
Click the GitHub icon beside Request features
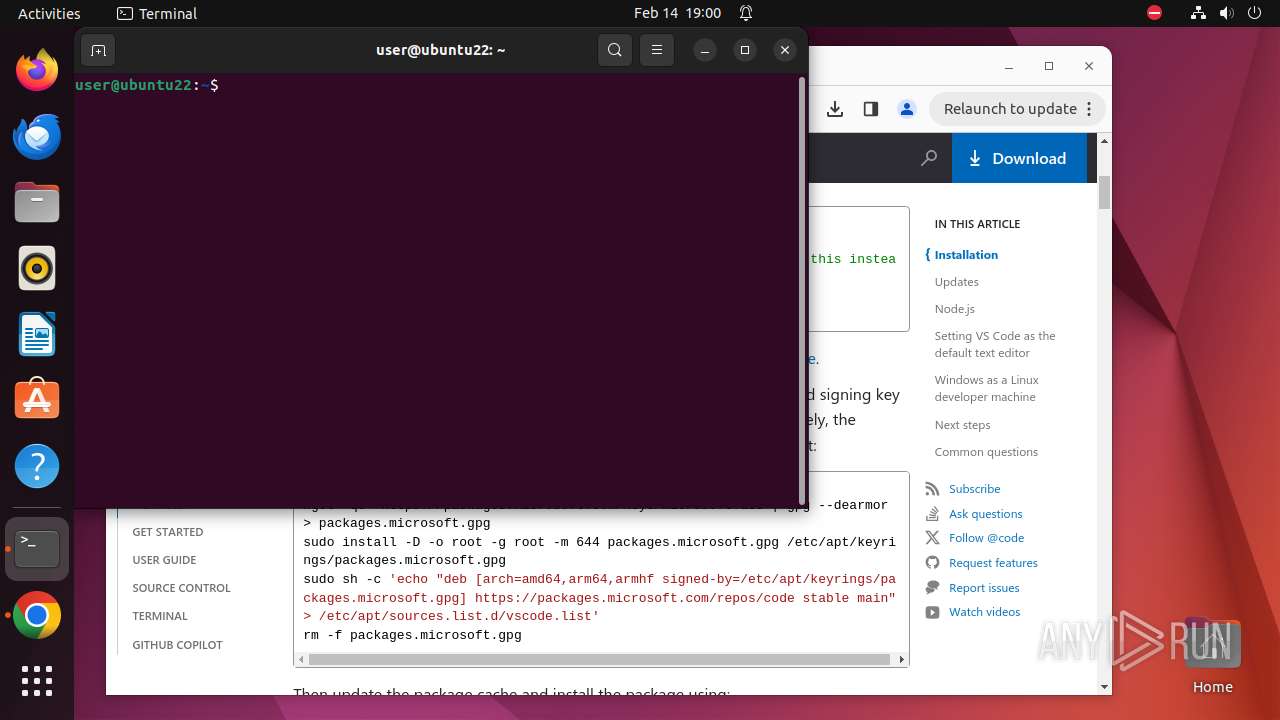(932, 563)
